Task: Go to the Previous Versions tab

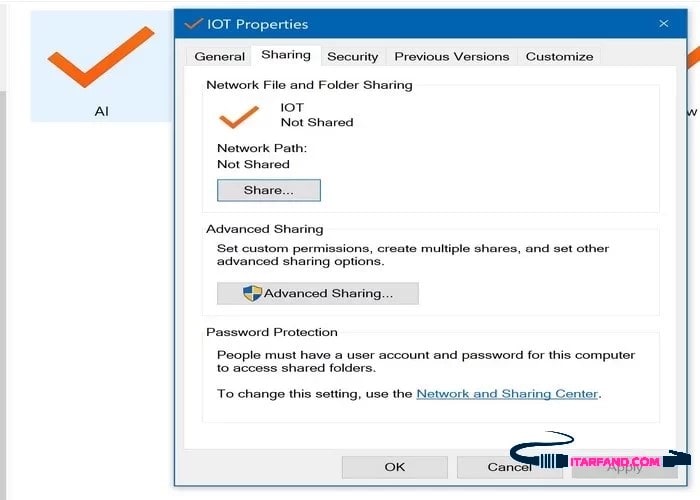Action: click(x=451, y=57)
